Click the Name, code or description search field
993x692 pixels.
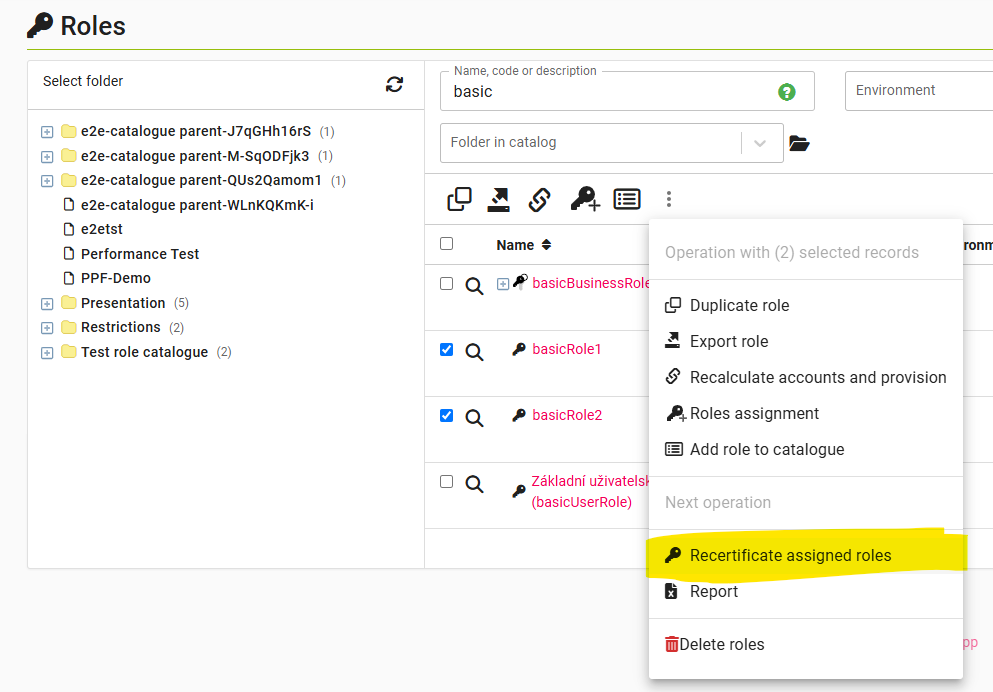point(610,92)
